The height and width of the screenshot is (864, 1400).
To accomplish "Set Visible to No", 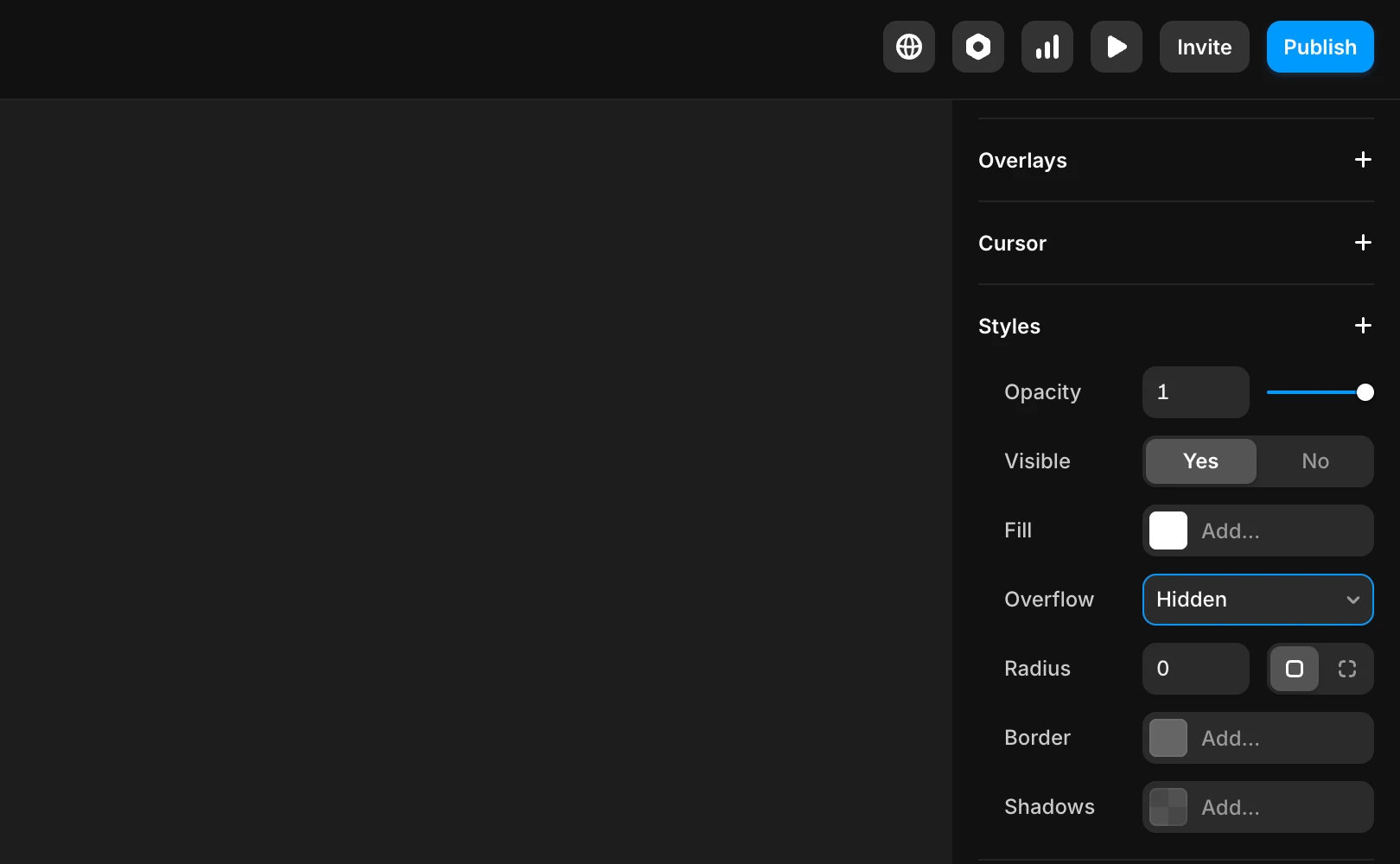I will pyautogui.click(x=1315, y=461).
